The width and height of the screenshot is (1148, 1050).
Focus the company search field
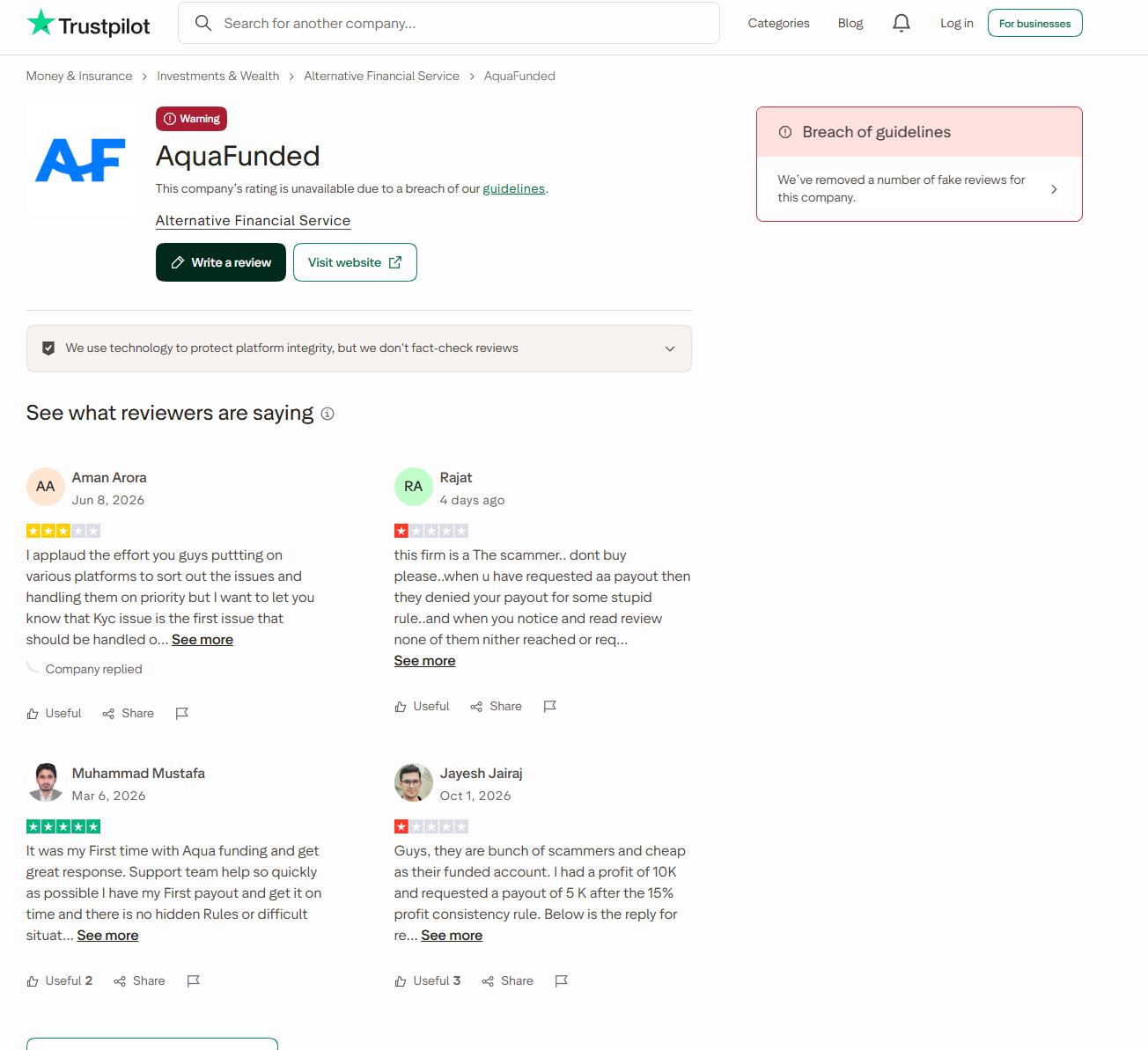click(449, 23)
